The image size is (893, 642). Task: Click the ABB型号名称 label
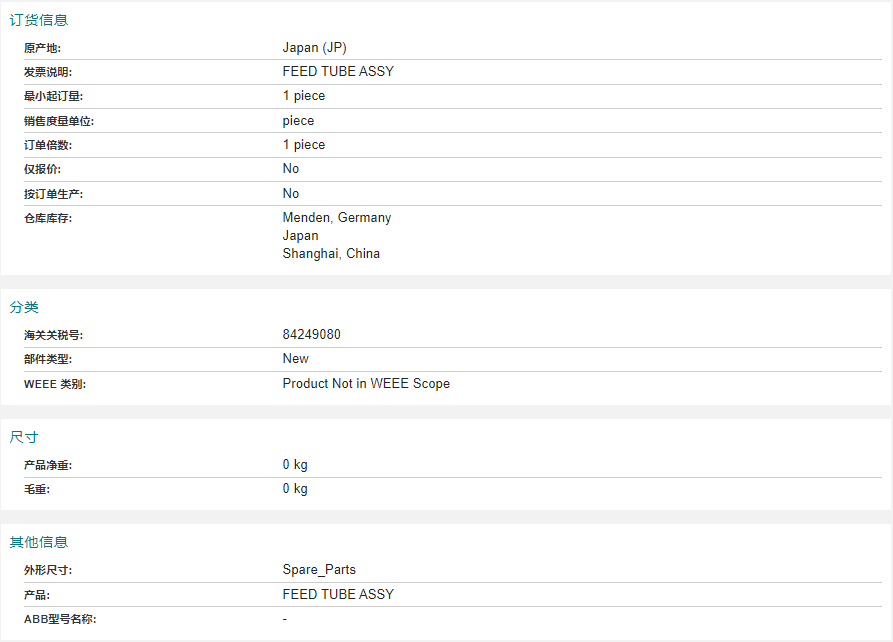click(60, 619)
